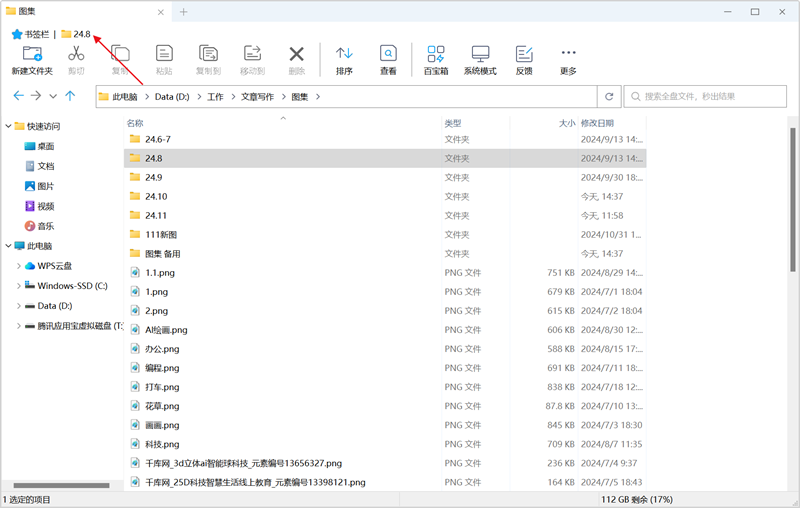Click 文章写作 in the address bar
This screenshot has width=800, height=508.
coord(257,96)
